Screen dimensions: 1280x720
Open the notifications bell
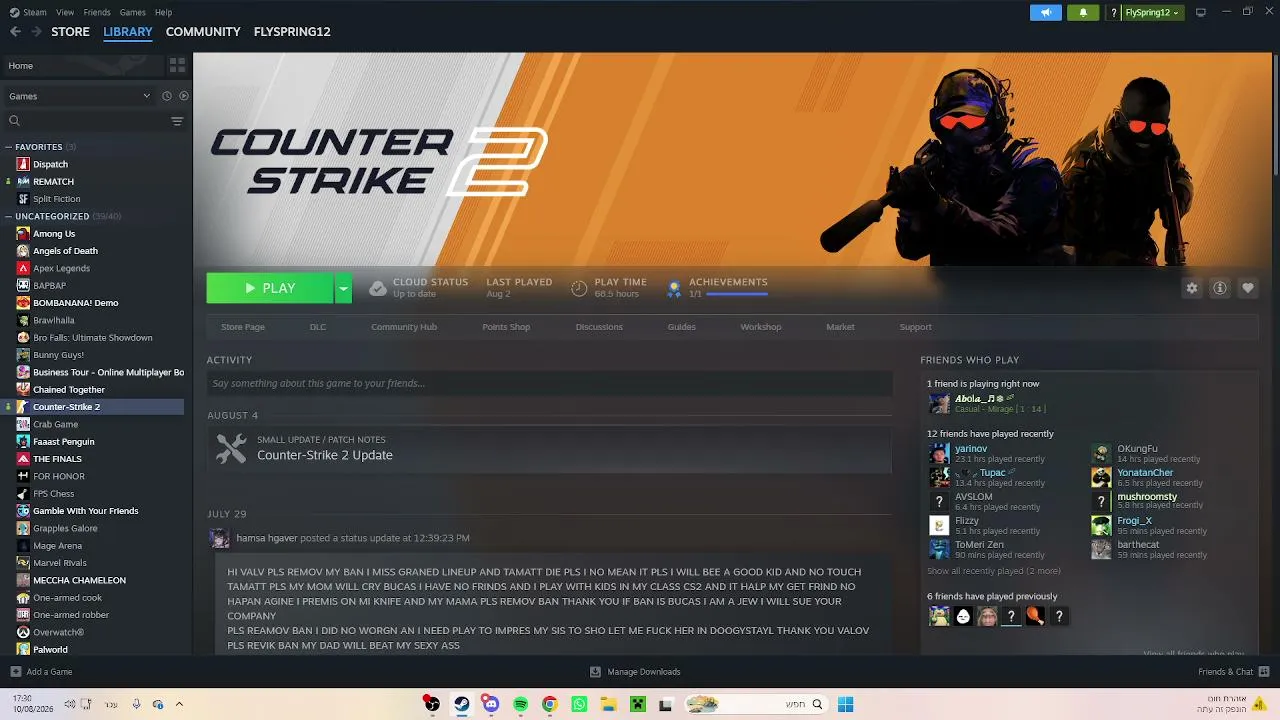click(x=1083, y=13)
